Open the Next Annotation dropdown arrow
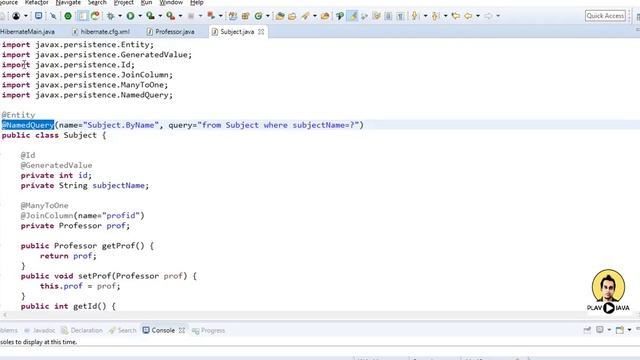640x360 pixels. (x=425, y=16)
